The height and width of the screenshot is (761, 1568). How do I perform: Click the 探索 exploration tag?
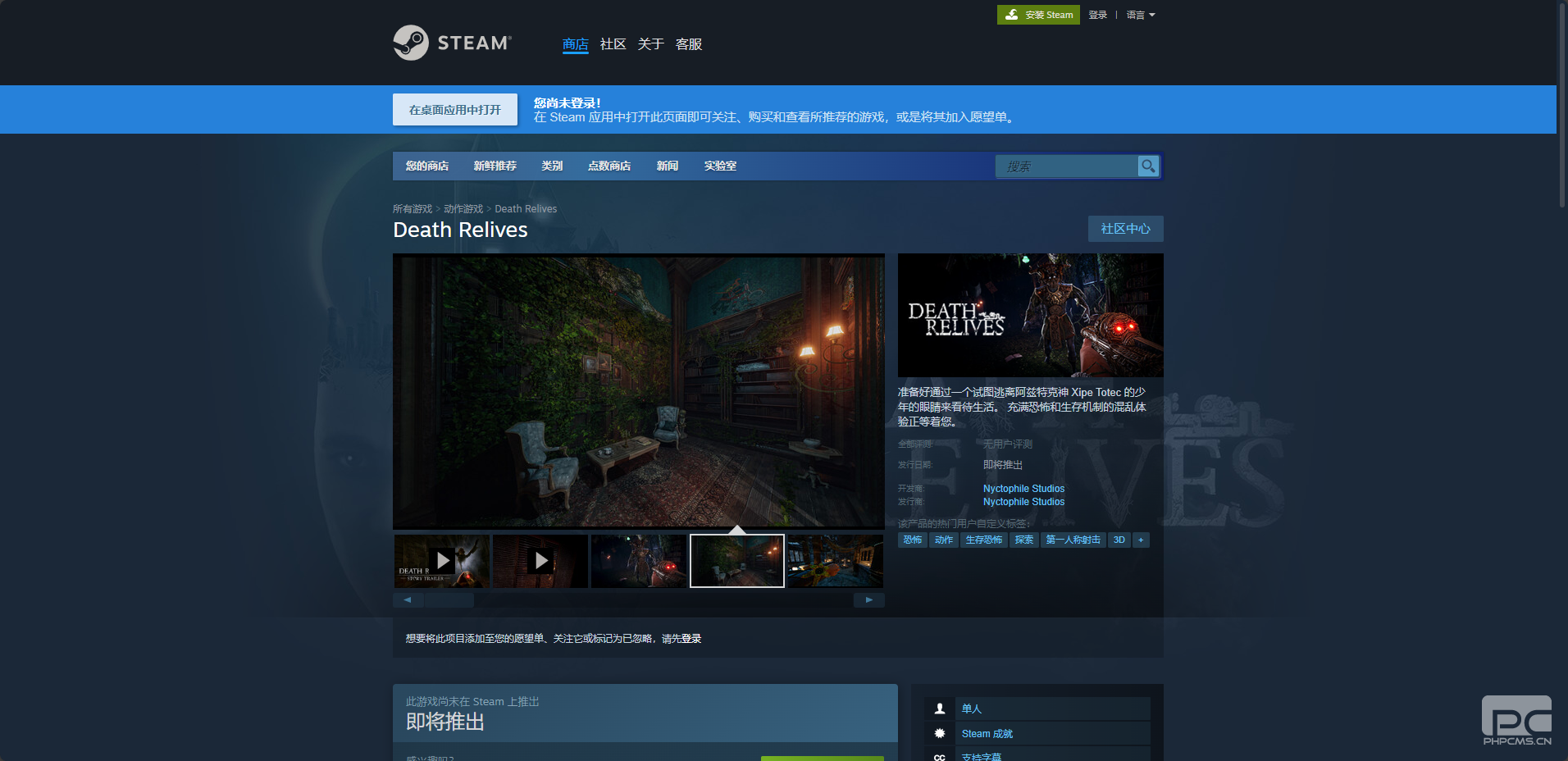(1024, 540)
